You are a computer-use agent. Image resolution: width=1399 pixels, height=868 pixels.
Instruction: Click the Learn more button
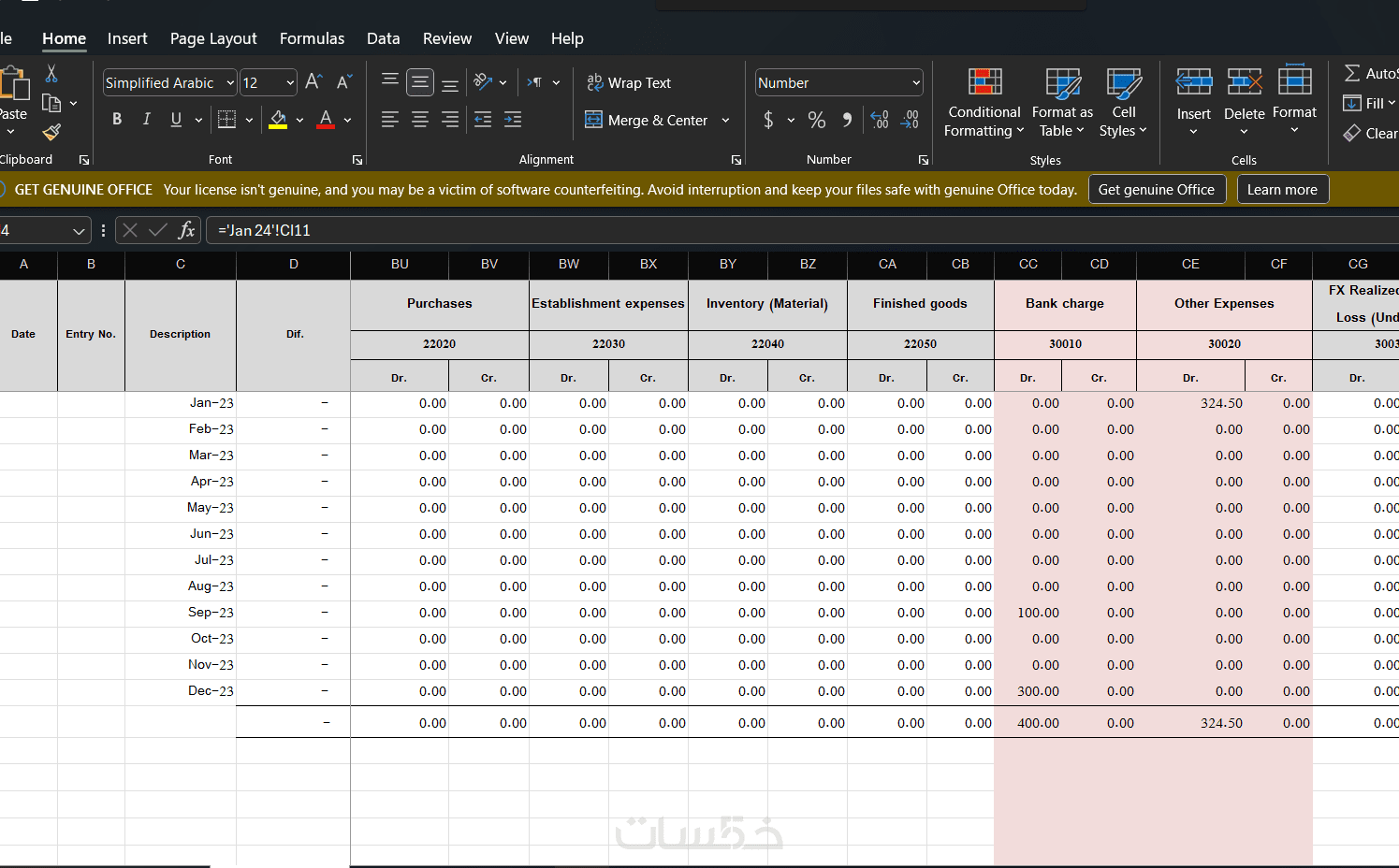coord(1281,190)
